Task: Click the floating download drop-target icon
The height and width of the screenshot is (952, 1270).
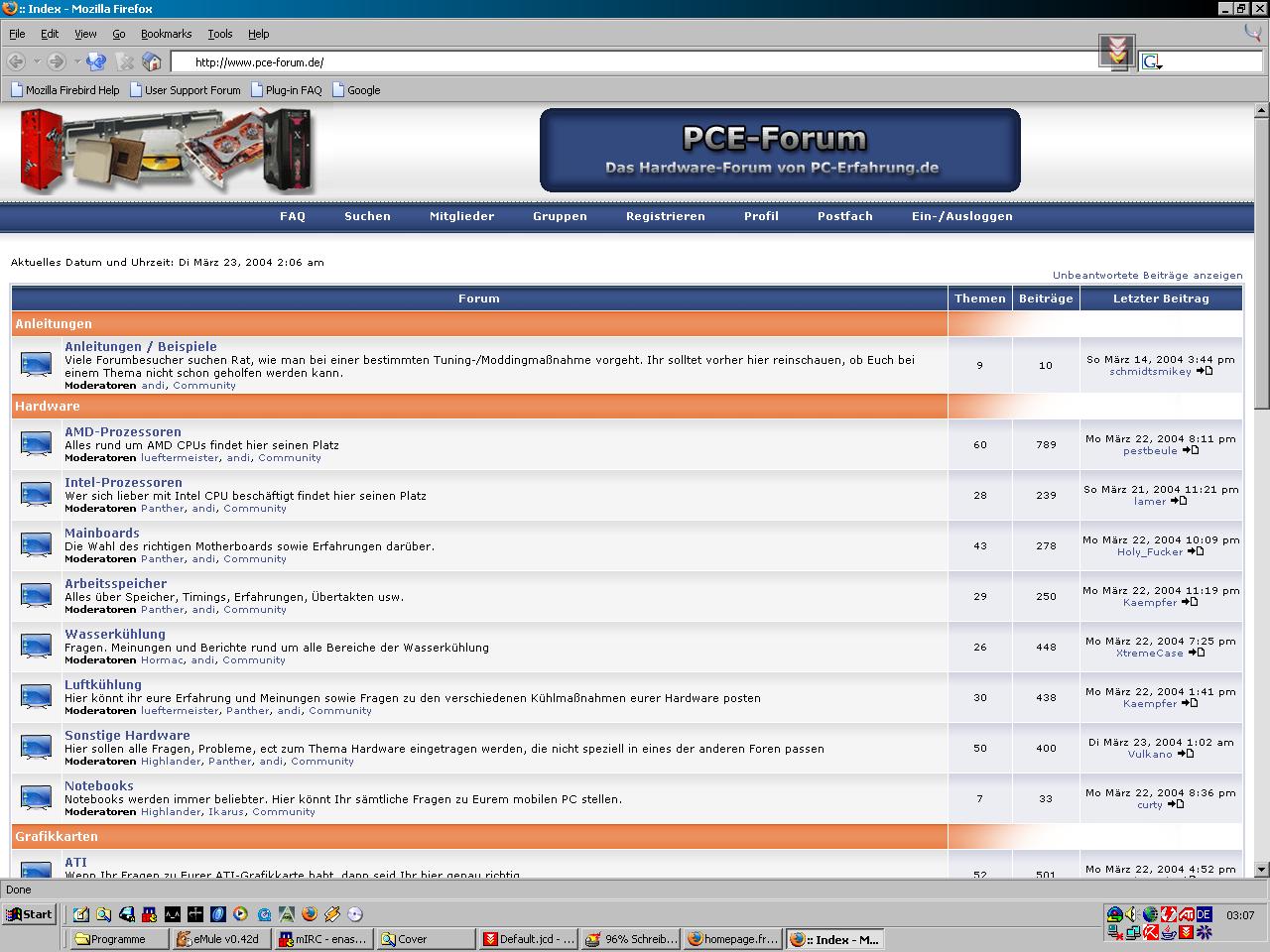Action: [x=1117, y=51]
